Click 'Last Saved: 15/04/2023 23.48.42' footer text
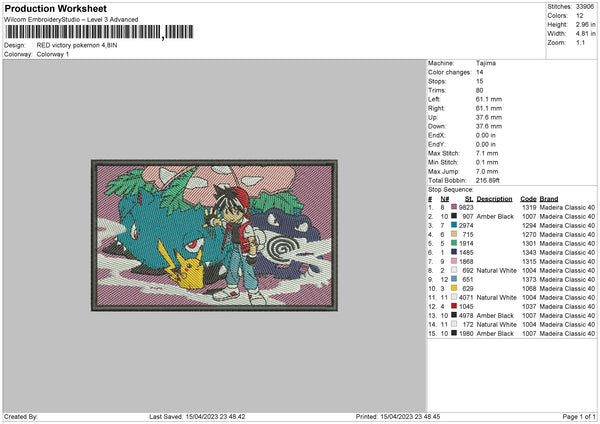 tap(197, 416)
